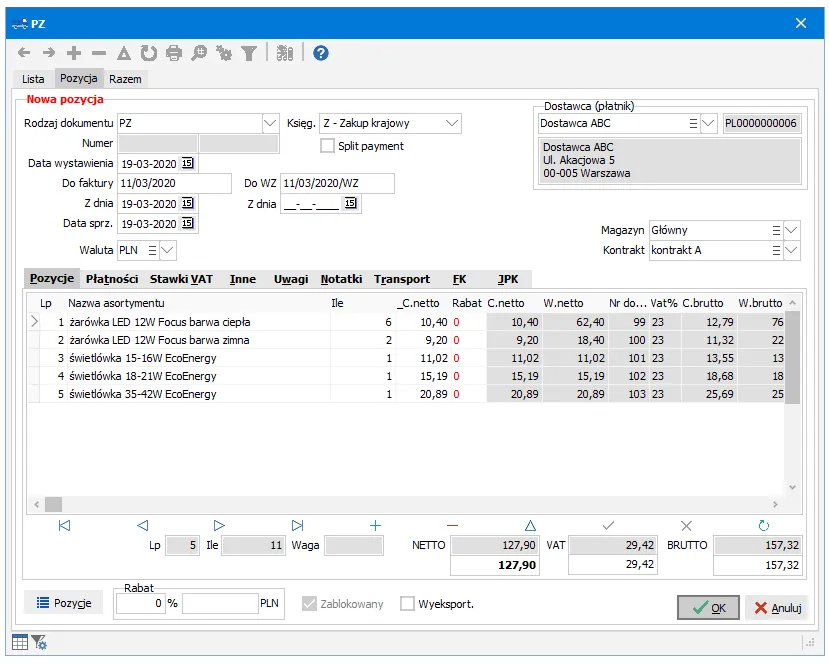Click blue triangle to edit position
829x665 pixels.
pyautogui.click(x=530, y=525)
